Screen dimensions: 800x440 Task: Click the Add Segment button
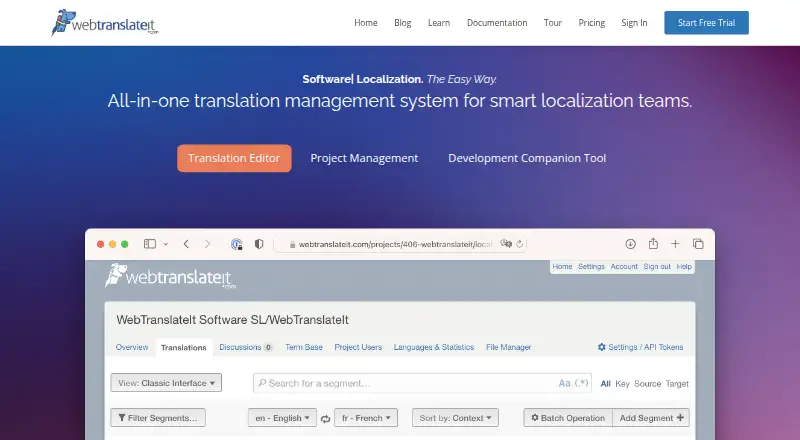click(651, 418)
